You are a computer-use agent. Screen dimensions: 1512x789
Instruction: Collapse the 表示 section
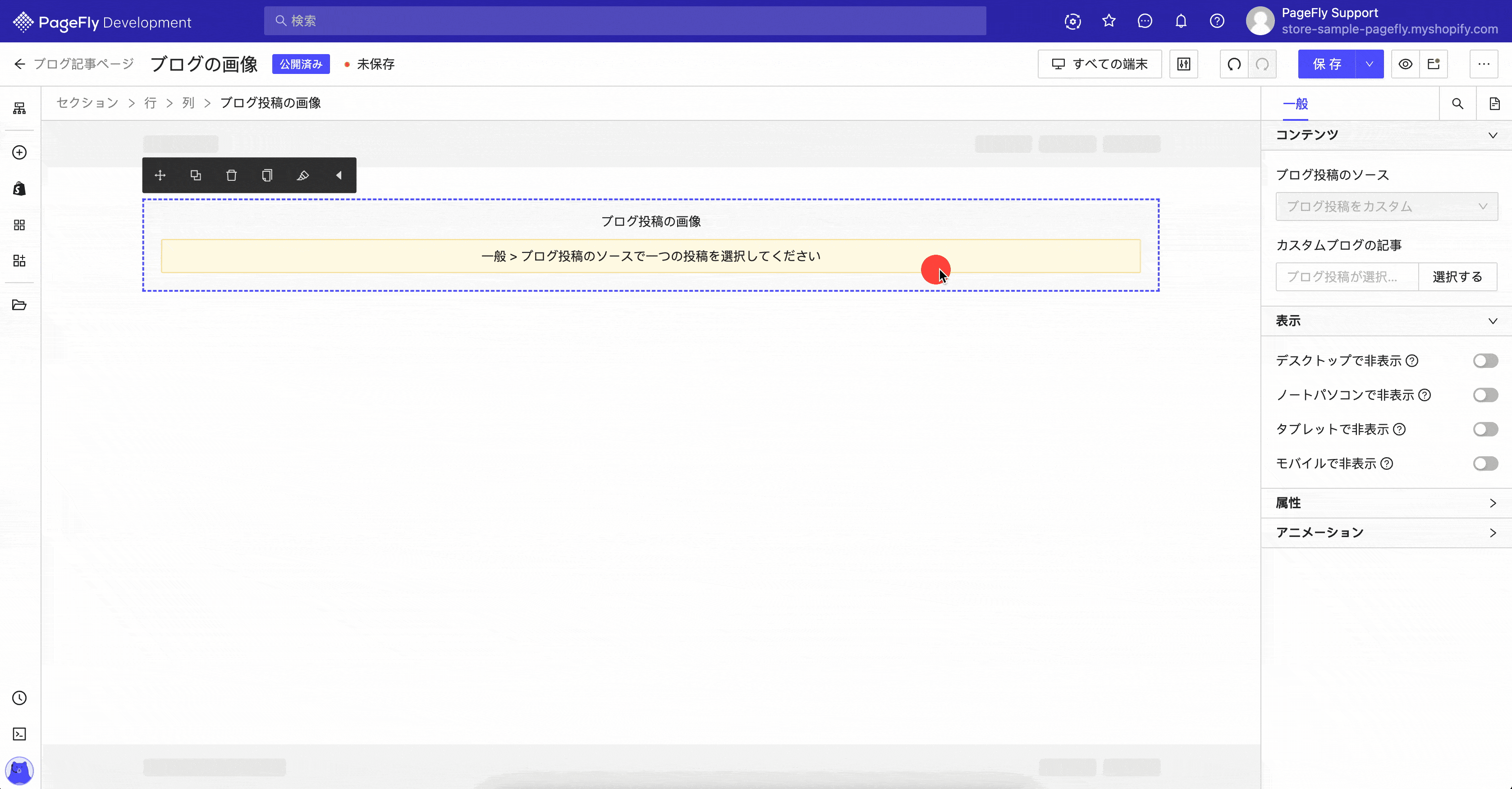tap(1386, 321)
